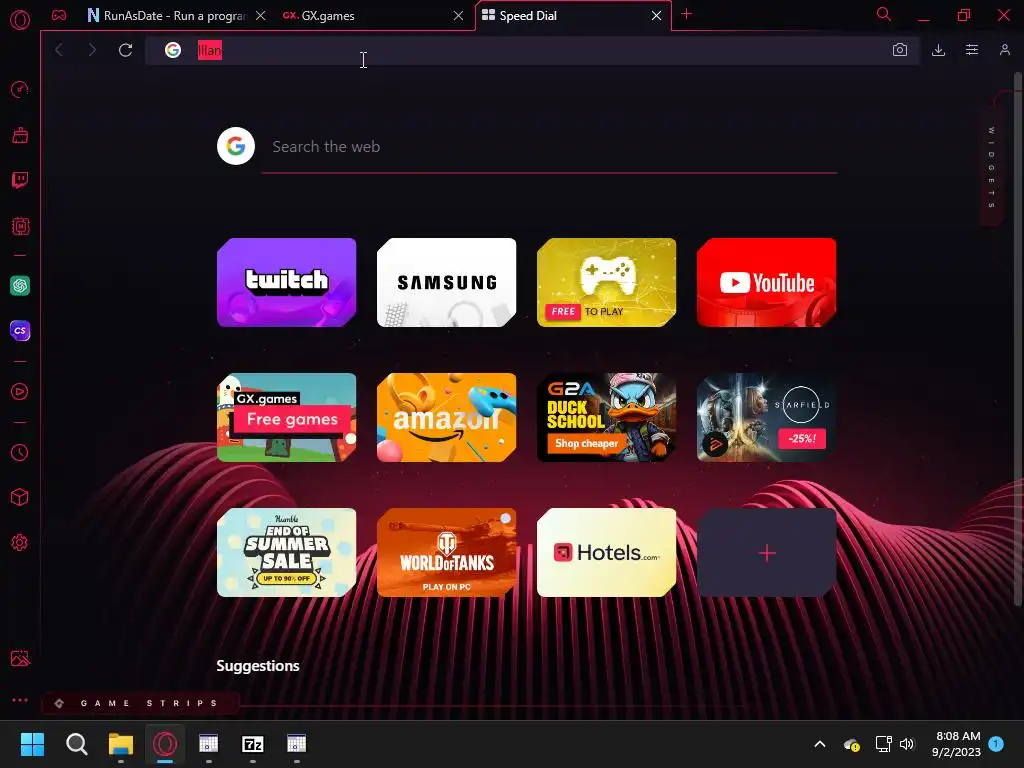Click the Suggestions heading
1024x768 pixels.
[258, 665]
